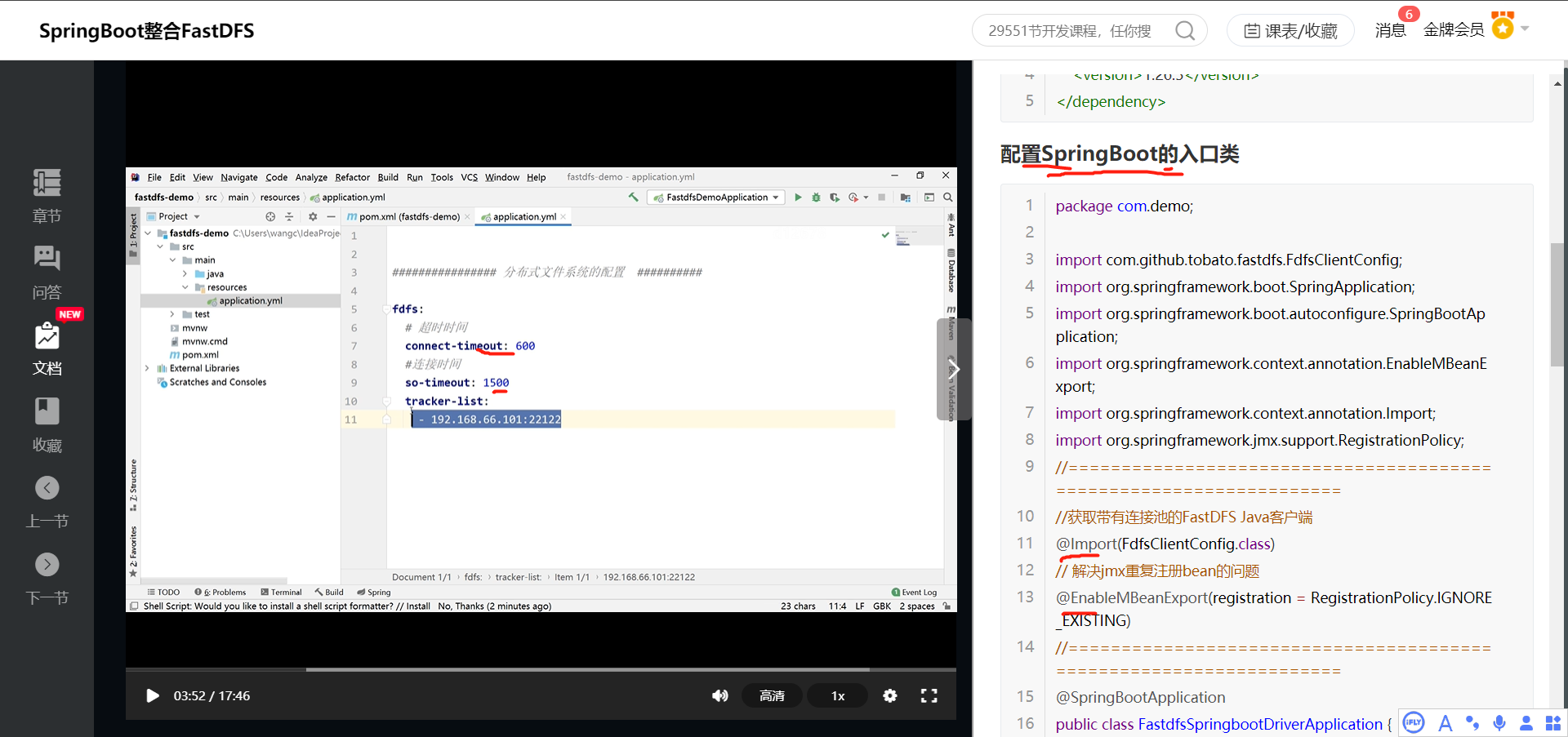1568x737 pixels.
Task: Toggle the 7: Structure side tool window
Action: point(133,486)
